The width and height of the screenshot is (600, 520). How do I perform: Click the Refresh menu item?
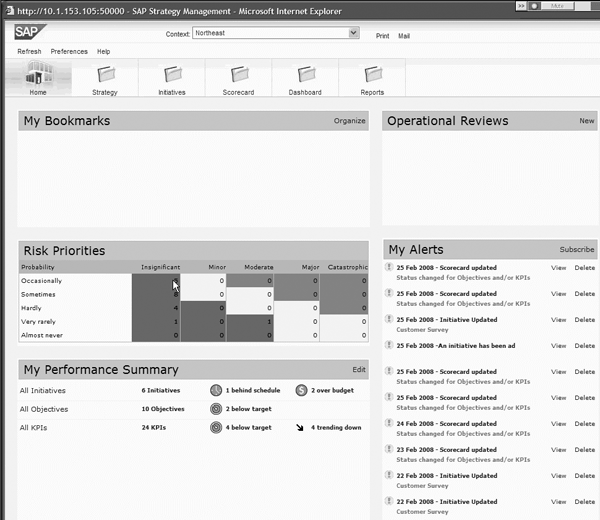click(x=29, y=51)
